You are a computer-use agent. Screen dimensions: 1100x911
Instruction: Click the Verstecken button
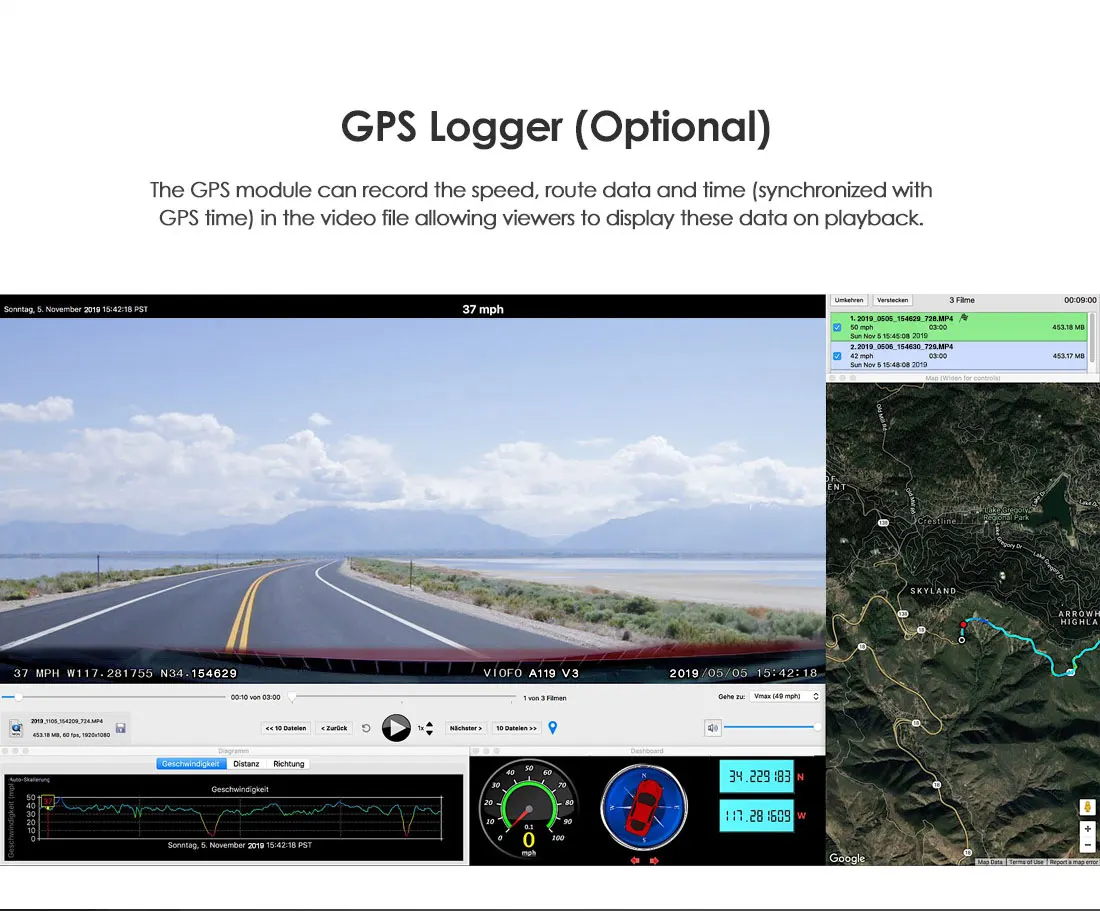pyautogui.click(x=892, y=300)
